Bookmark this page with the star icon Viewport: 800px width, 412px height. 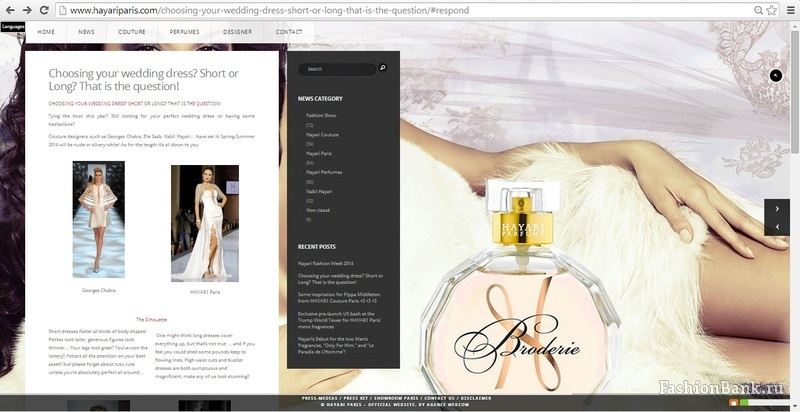tap(771, 10)
